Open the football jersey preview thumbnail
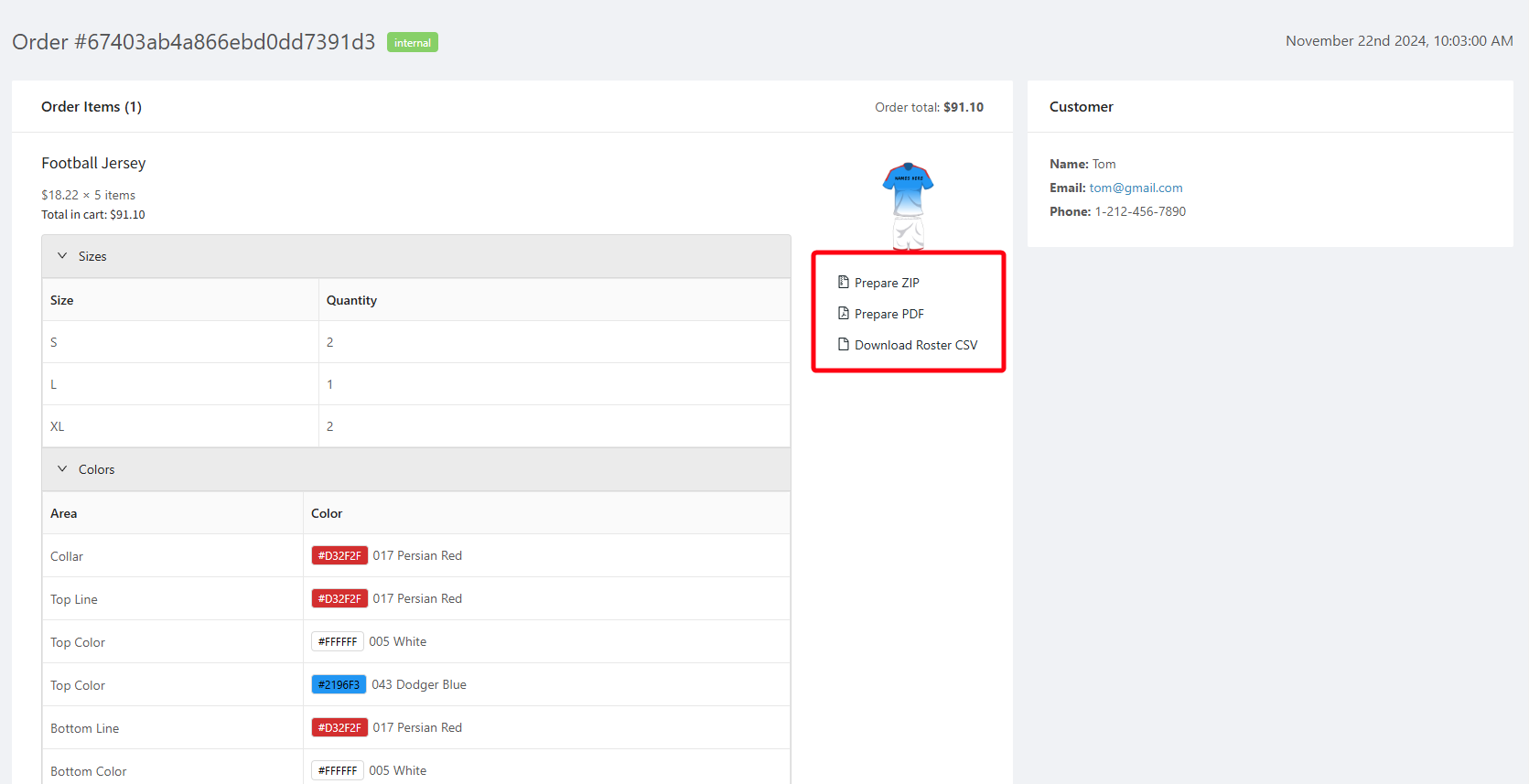 click(908, 206)
